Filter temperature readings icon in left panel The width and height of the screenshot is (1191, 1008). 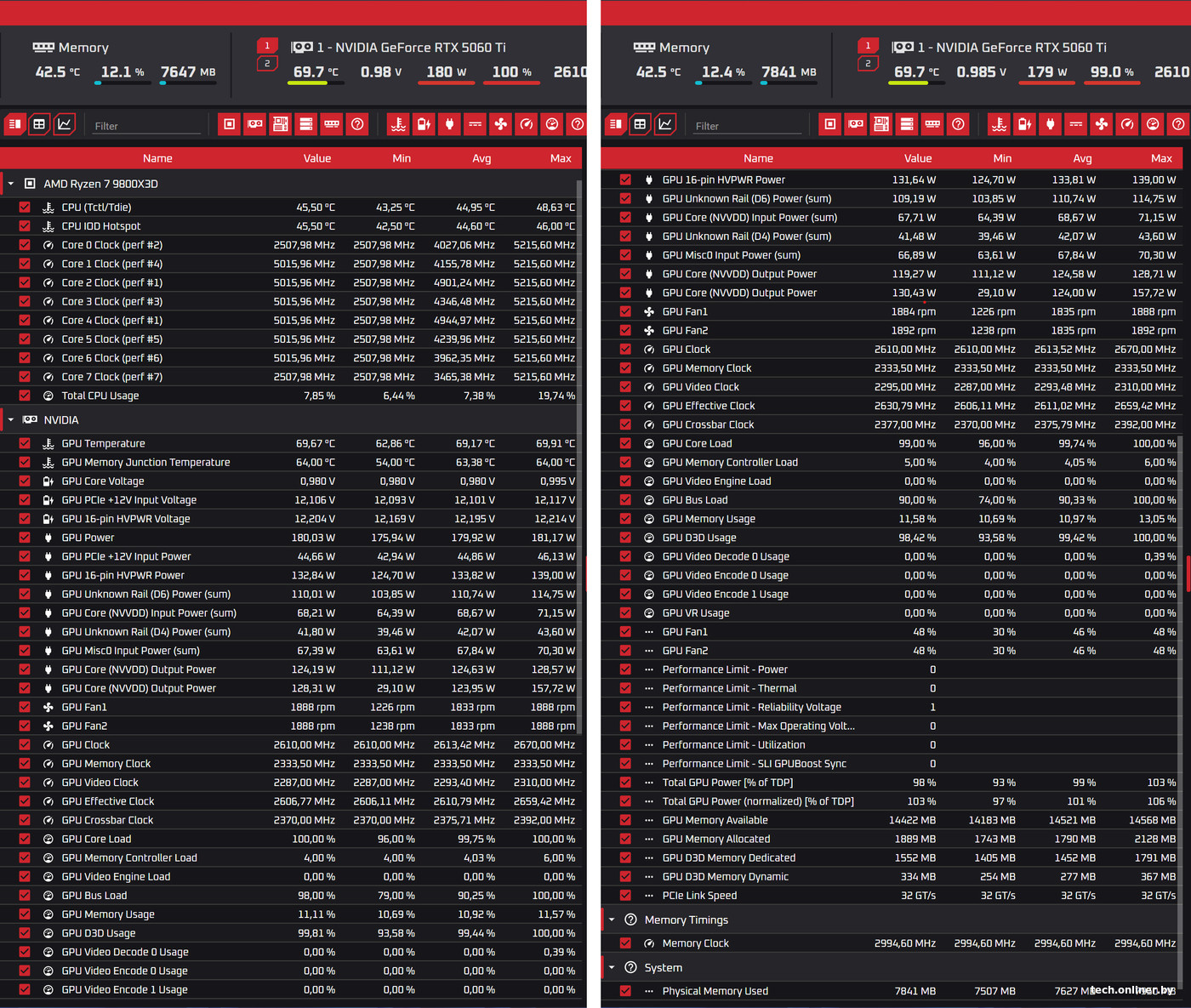398,124
